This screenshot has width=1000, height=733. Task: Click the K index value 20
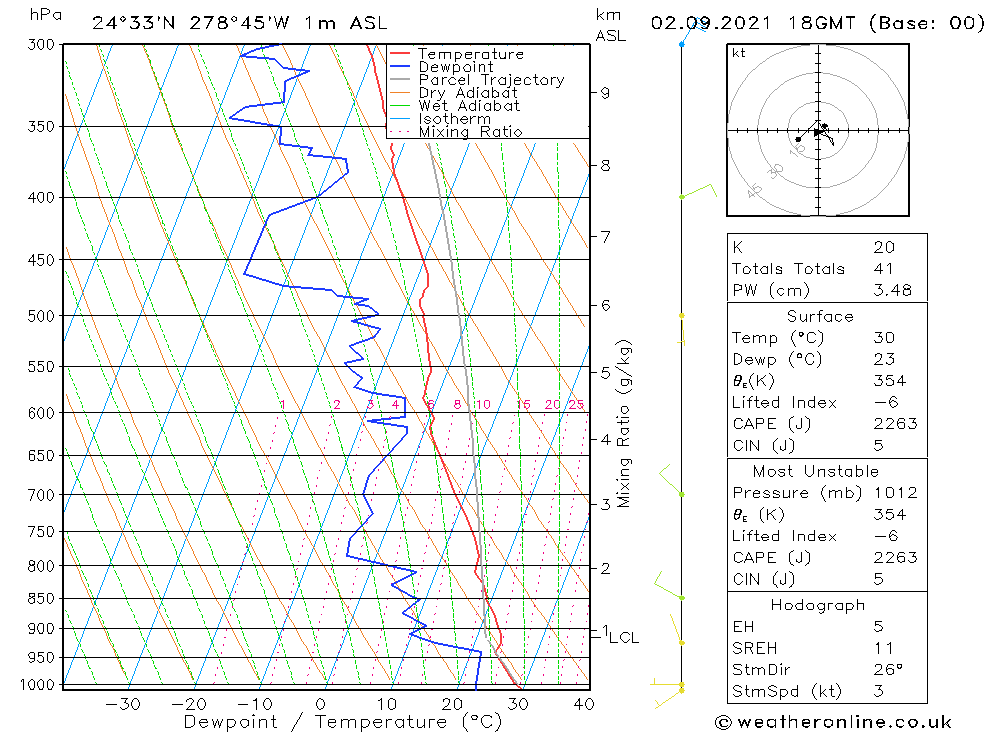(885, 247)
